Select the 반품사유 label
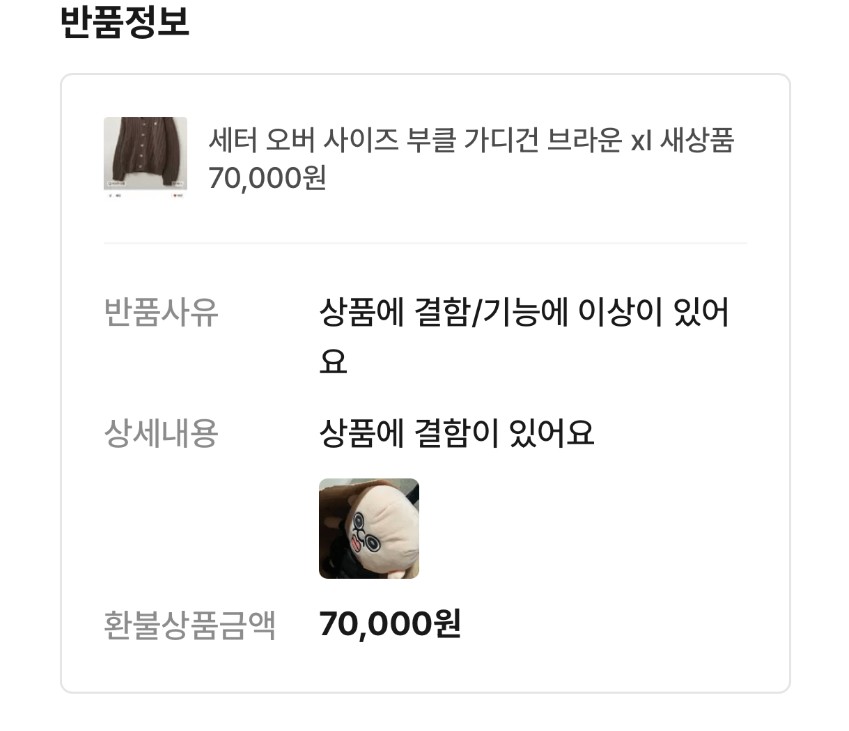This screenshot has height=731, width=849. click(x=161, y=312)
